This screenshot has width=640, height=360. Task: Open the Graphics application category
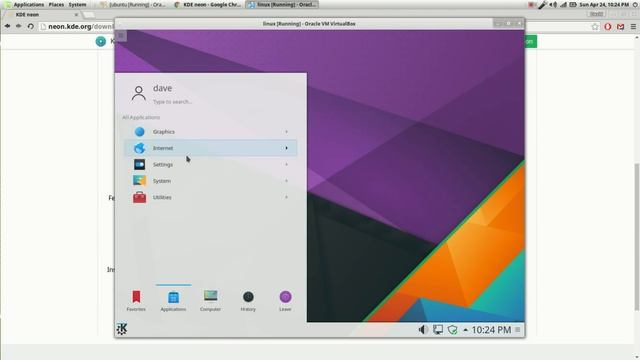point(211,131)
